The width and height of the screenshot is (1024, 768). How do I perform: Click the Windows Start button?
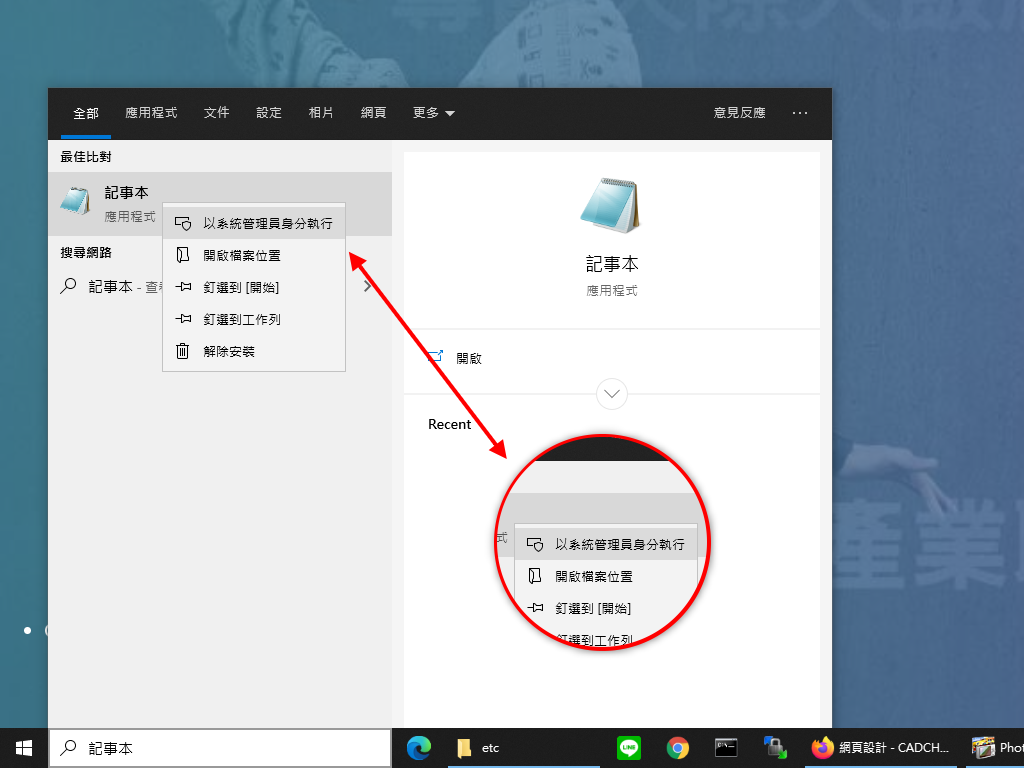coord(24,748)
